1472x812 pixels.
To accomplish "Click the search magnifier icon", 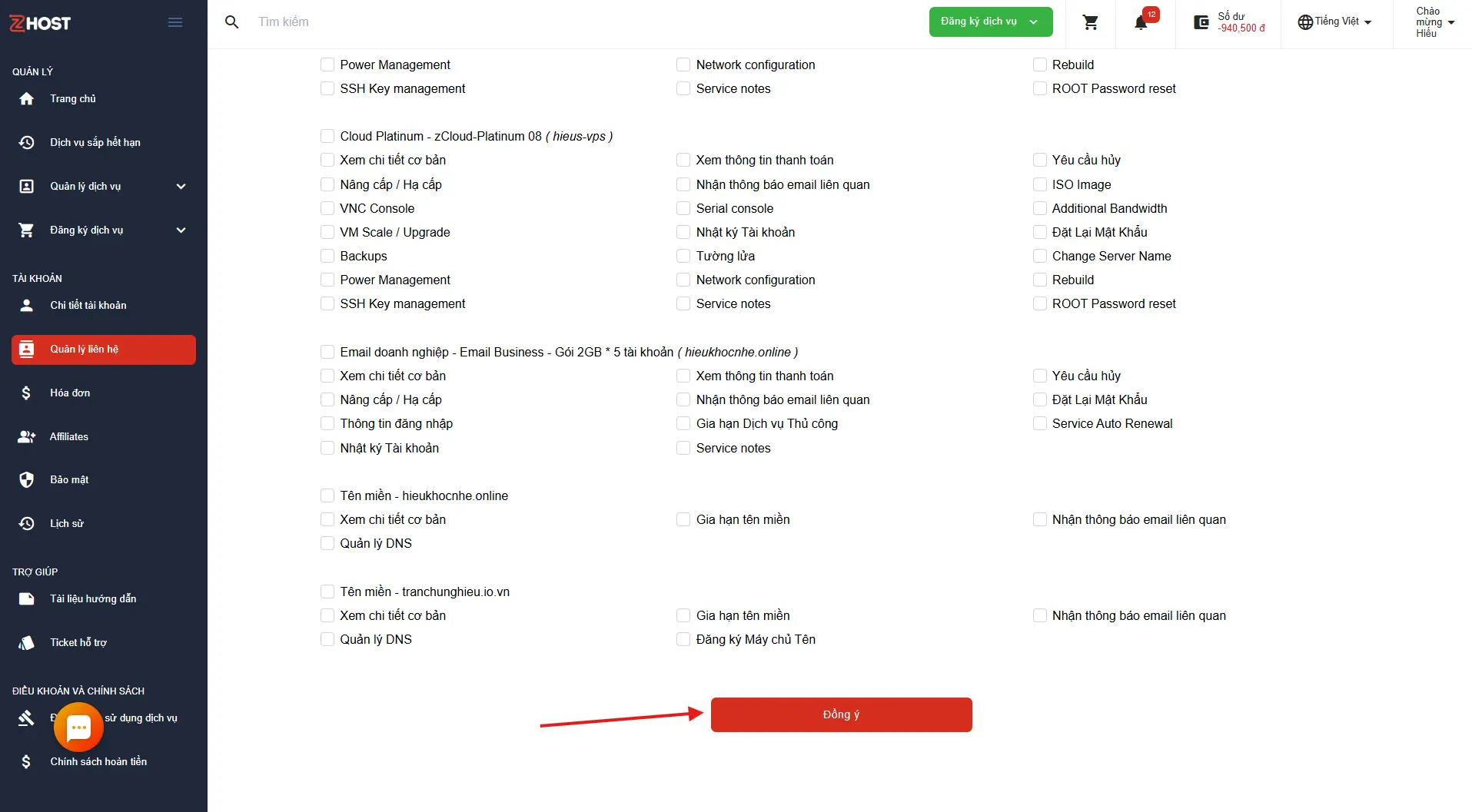I will coord(231,22).
